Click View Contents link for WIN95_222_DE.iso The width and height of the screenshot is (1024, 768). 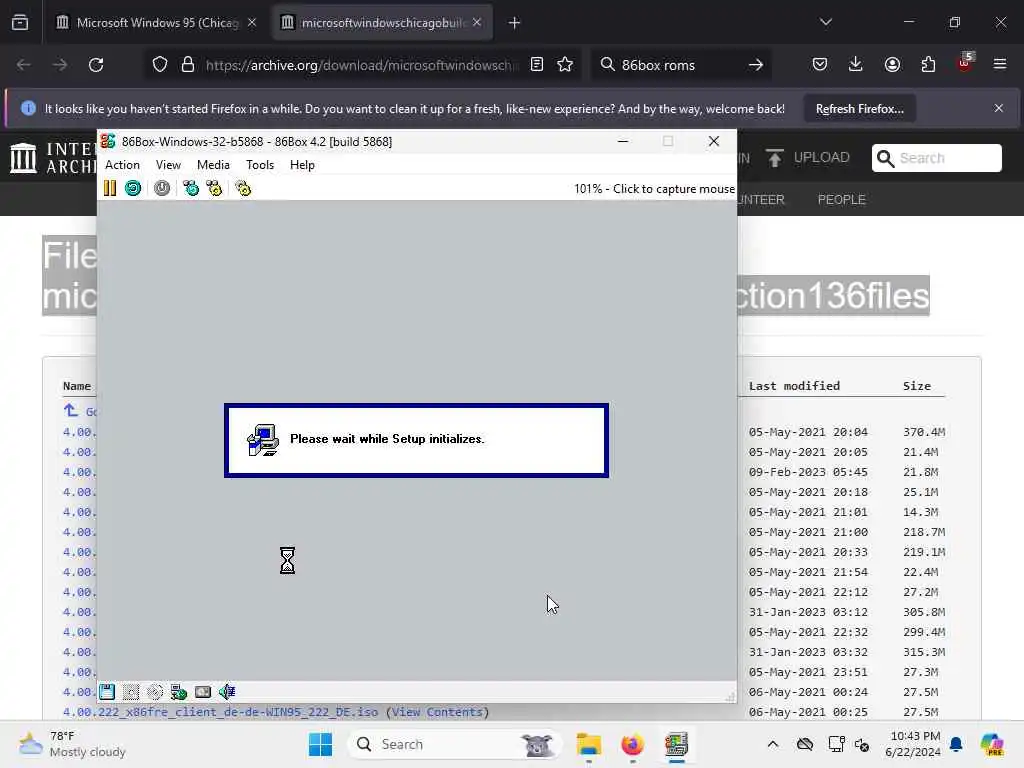pyautogui.click(x=437, y=712)
